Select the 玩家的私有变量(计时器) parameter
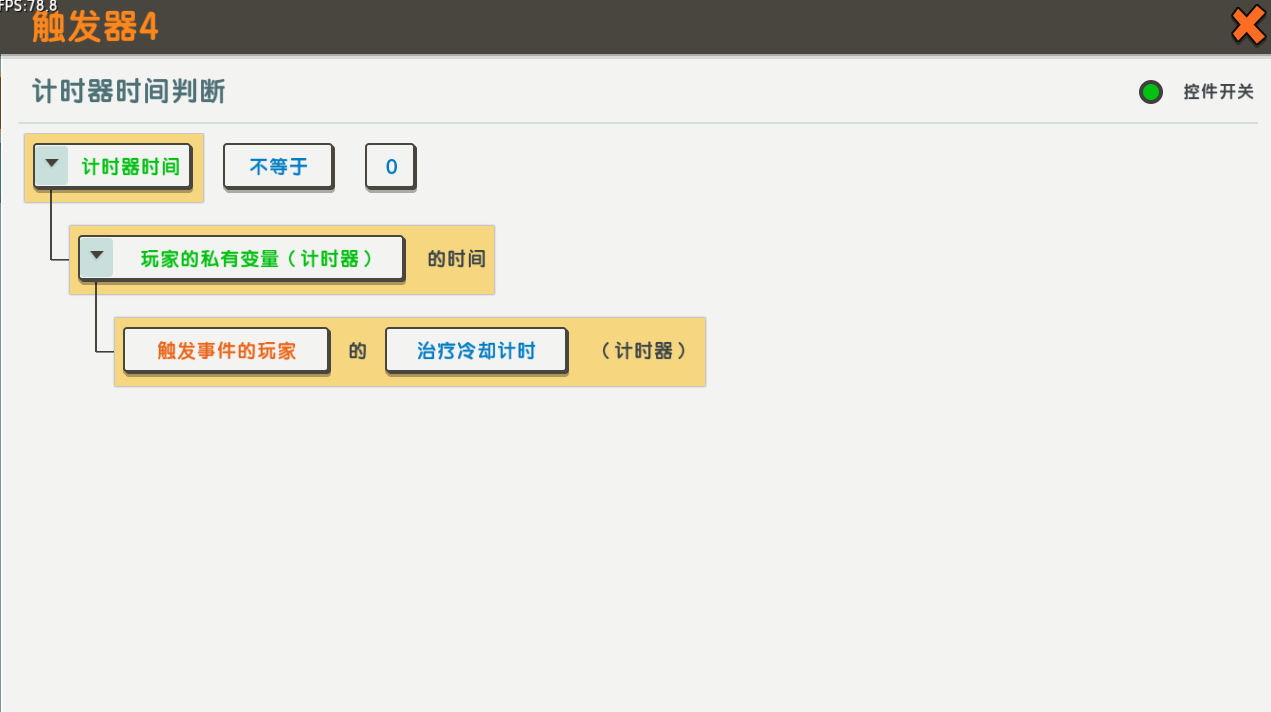Image resolution: width=1271 pixels, height=712 pixels. (x=241, y=258)
